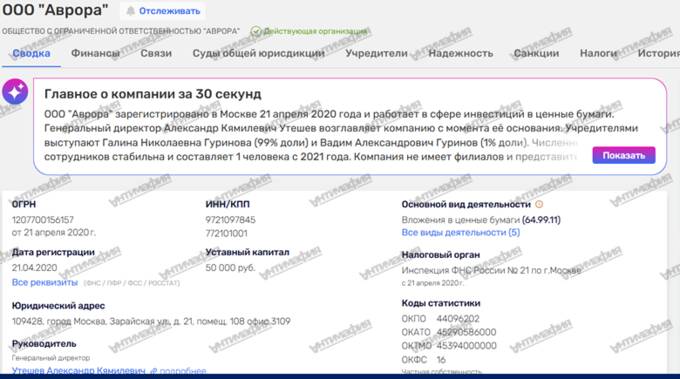Click the Действующая организация status label
Image resolution: width=680 pixels, height=379 pixels.
[315, 31]
